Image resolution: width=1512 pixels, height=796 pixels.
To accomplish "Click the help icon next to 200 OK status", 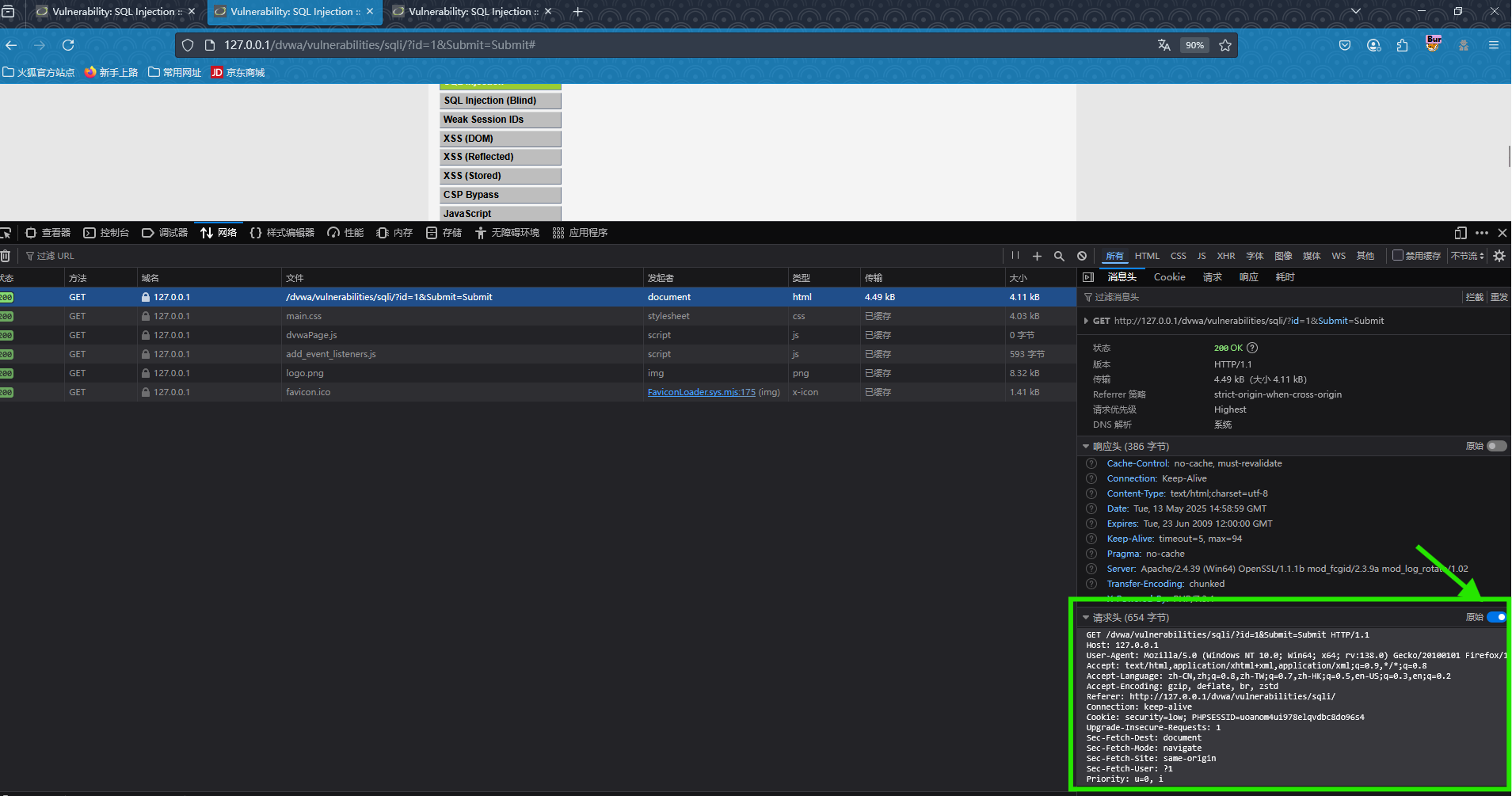I will [x=1252, y=348].
